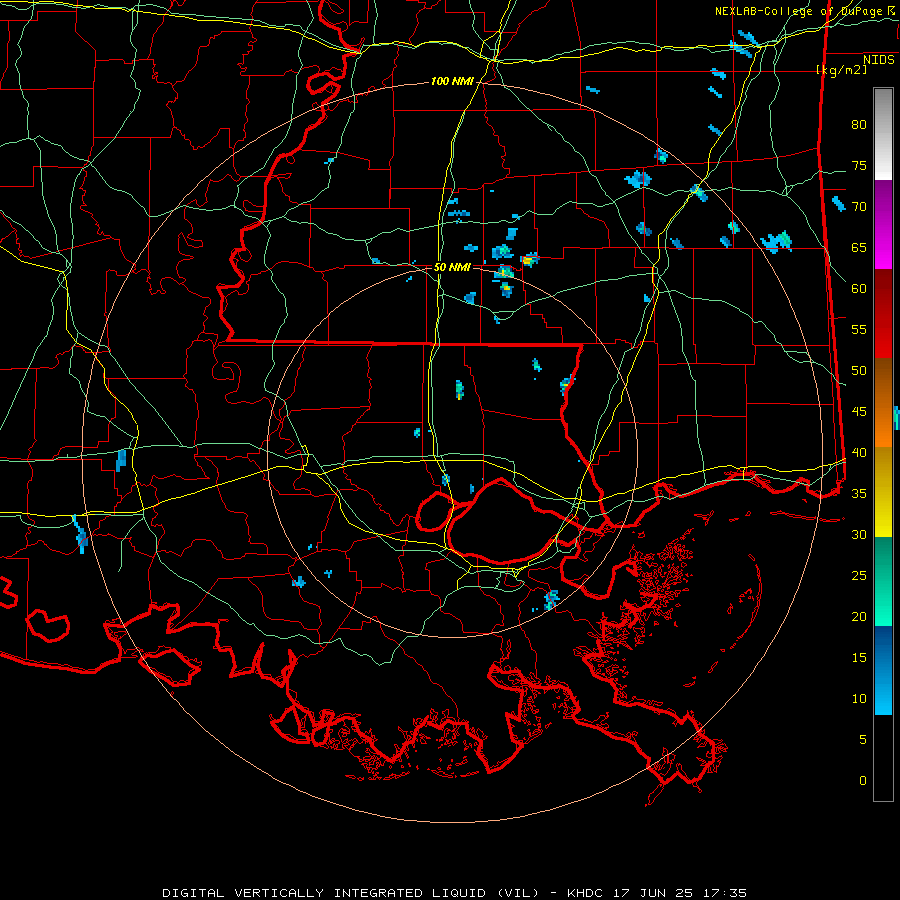Viewport: 900px width, 900px height.
Task: Click the NIDS label above the scale
Action: click(879, 60)
